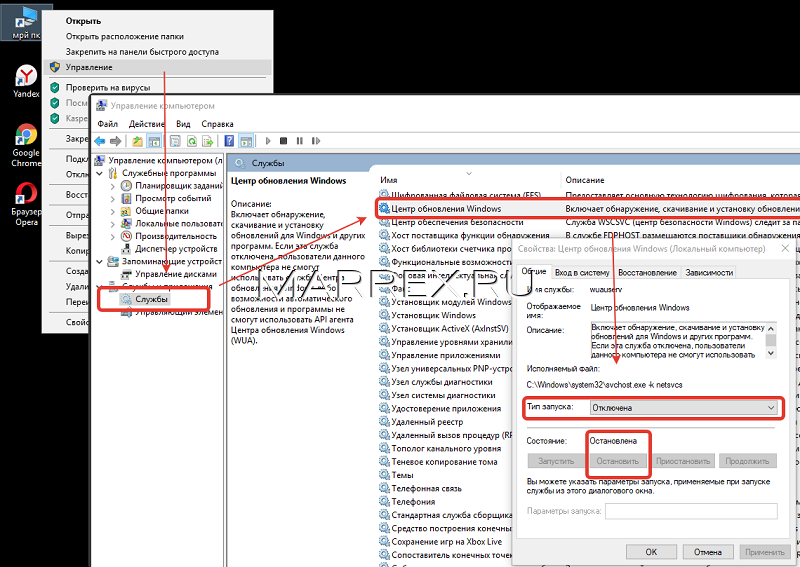Click the Properties sheet toolbar icon
The height and width of the screenshot is (567, 800).
(x=175, y=141)
